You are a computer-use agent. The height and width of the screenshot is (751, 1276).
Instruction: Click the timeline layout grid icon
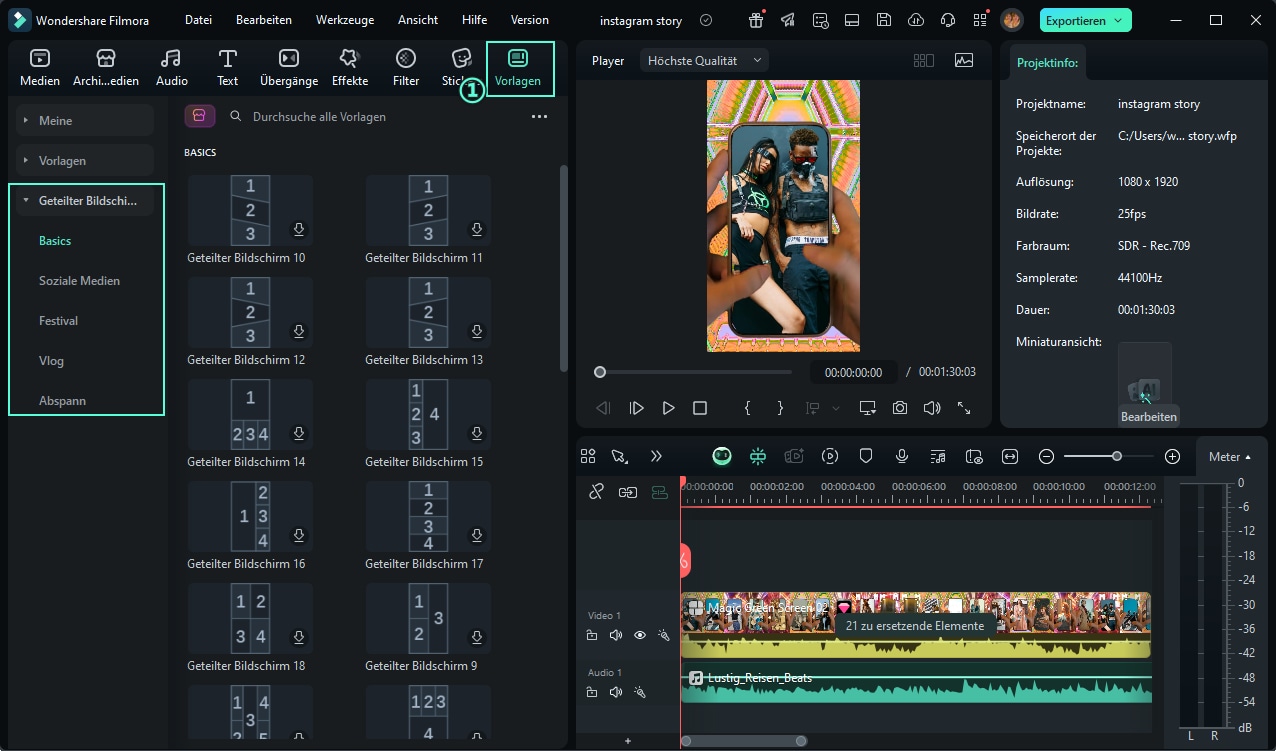(x=588, y=456)
